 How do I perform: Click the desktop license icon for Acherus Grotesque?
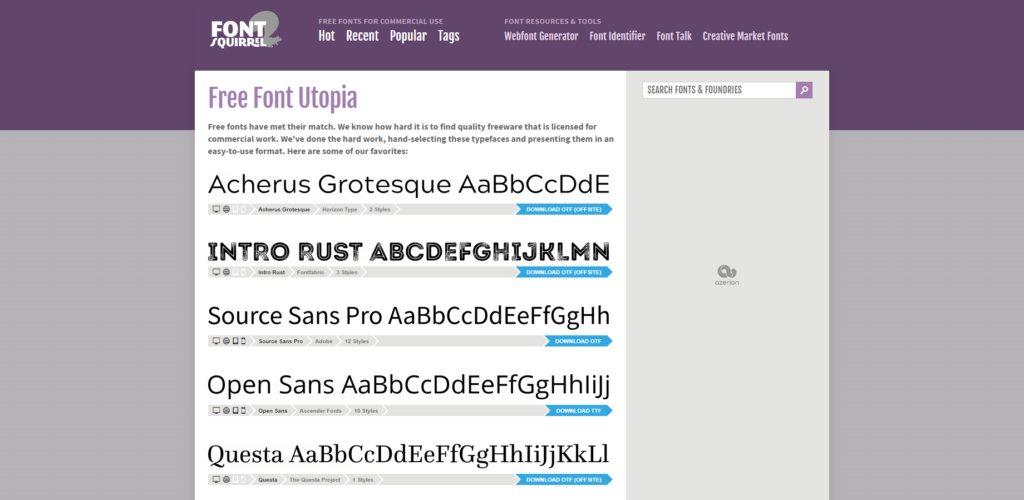tap(216, 209)
